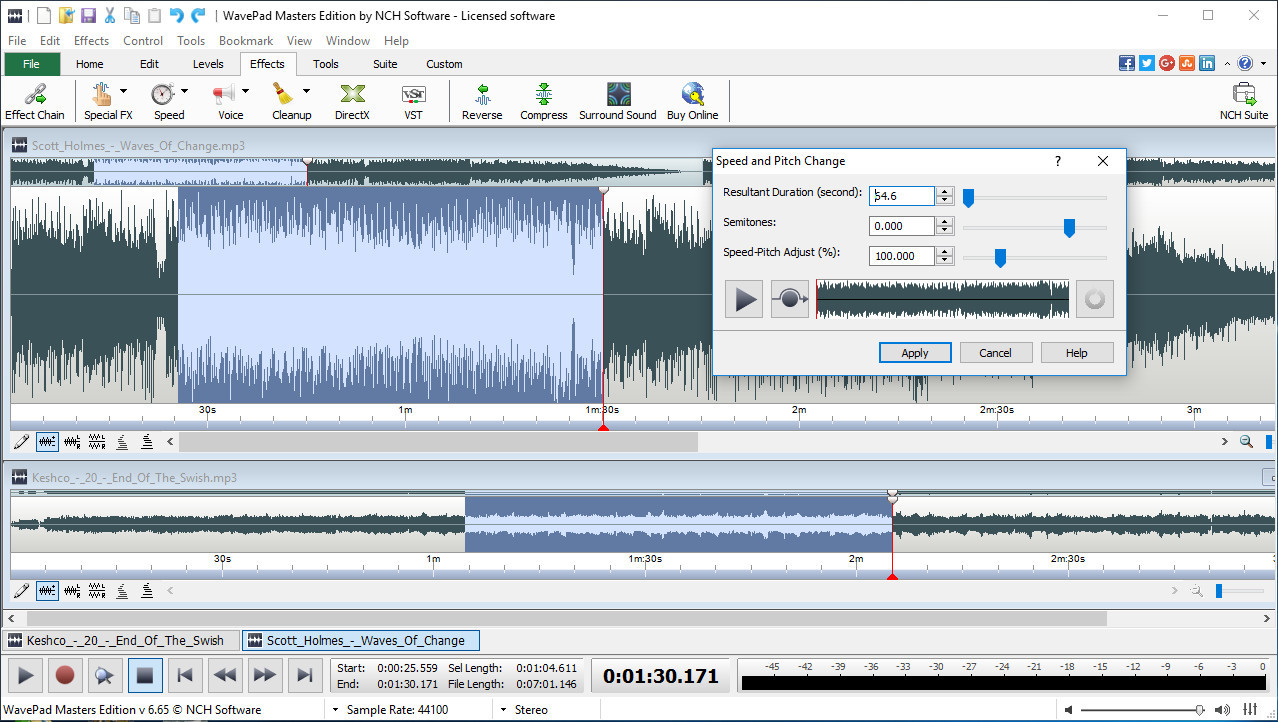Open the Effect Chain tool
The width and height of the screenshot is (1278, 722).
35,101
